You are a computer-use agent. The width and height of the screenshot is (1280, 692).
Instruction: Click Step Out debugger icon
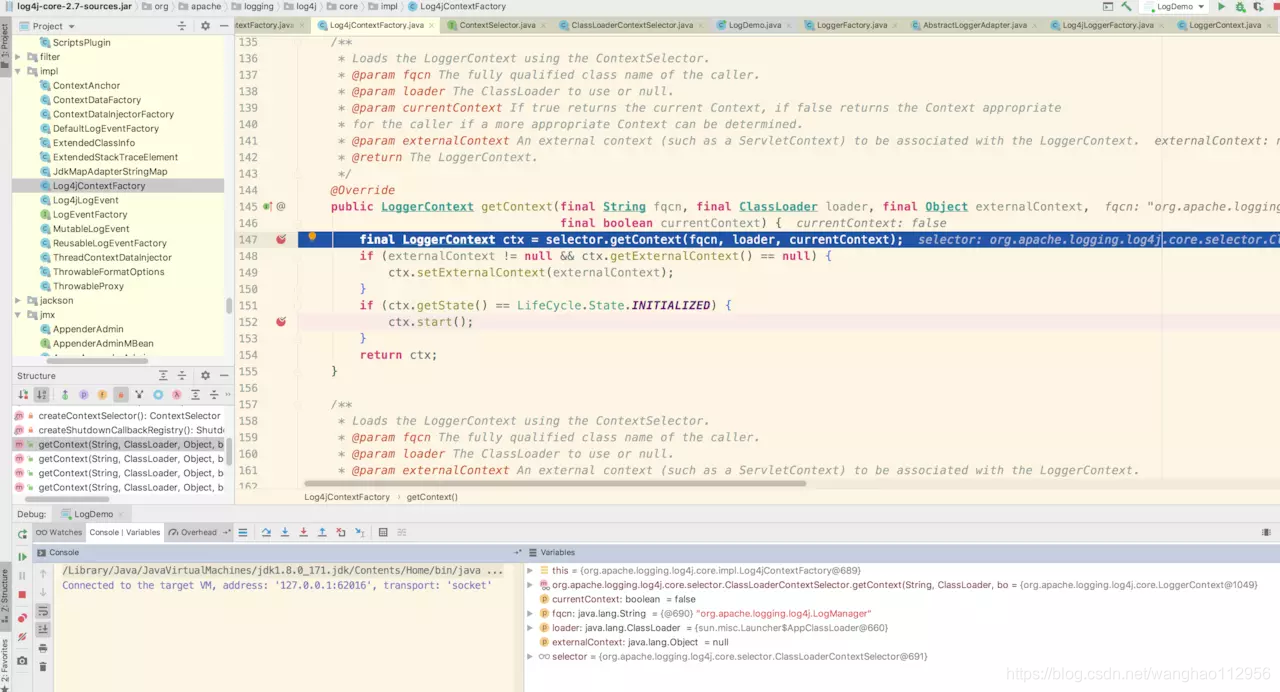322,533
